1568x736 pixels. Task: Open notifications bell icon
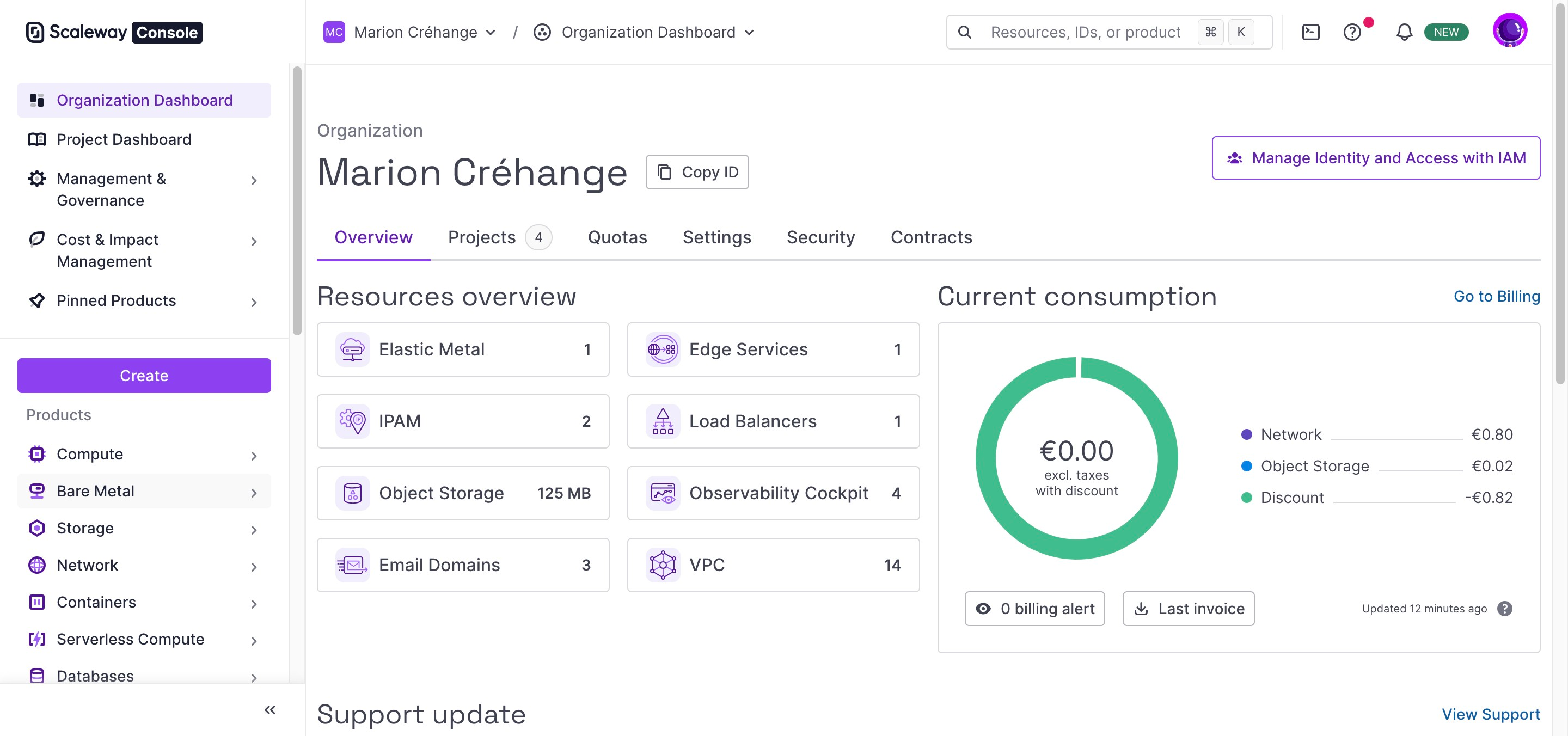[x=1404, y=32]
